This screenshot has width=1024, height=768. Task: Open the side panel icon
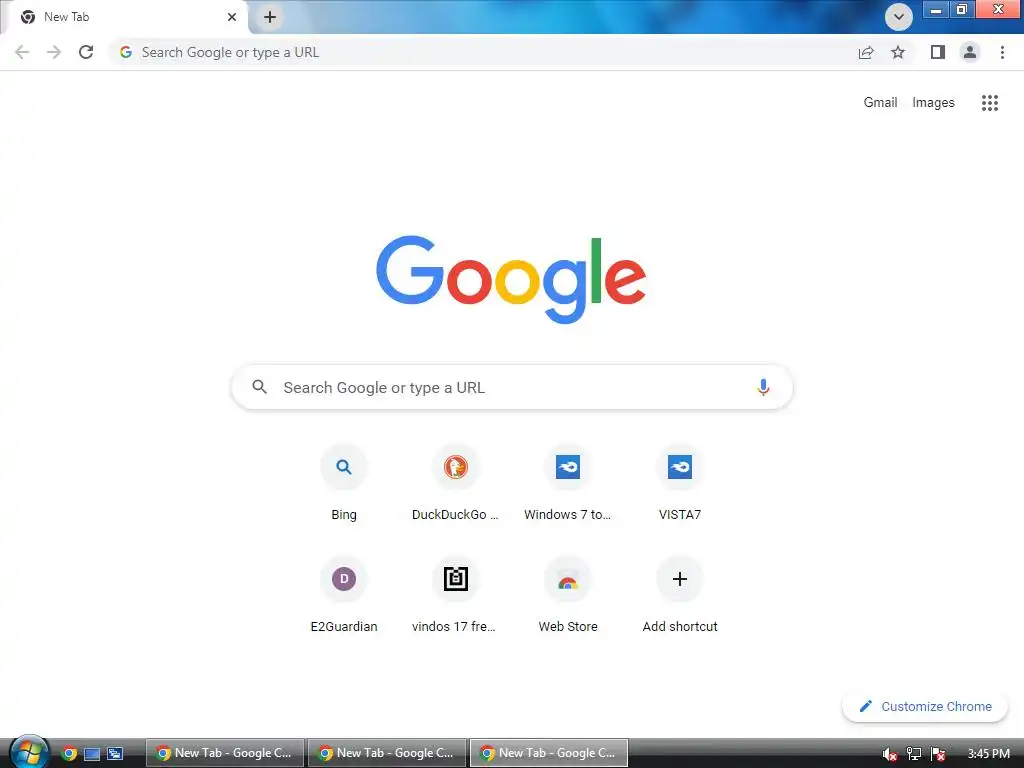coord(938,52)
